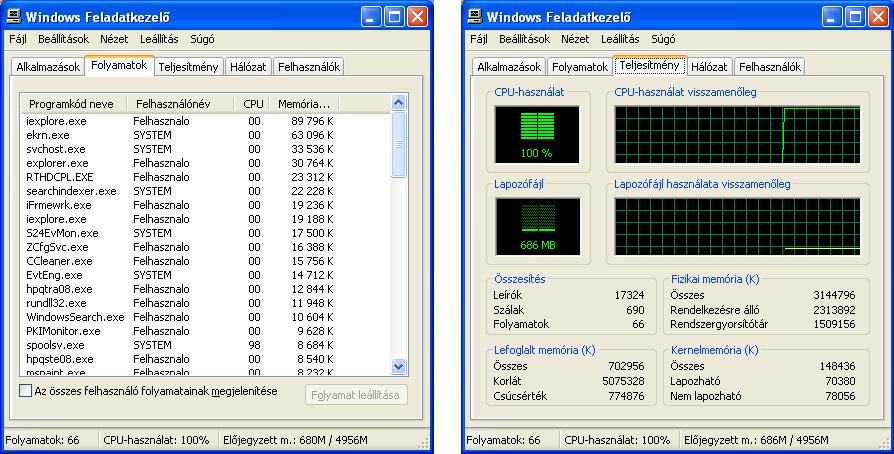Select the ekrn.exe process row
Screen dimensions: 894x454
(x=205, y=135)
